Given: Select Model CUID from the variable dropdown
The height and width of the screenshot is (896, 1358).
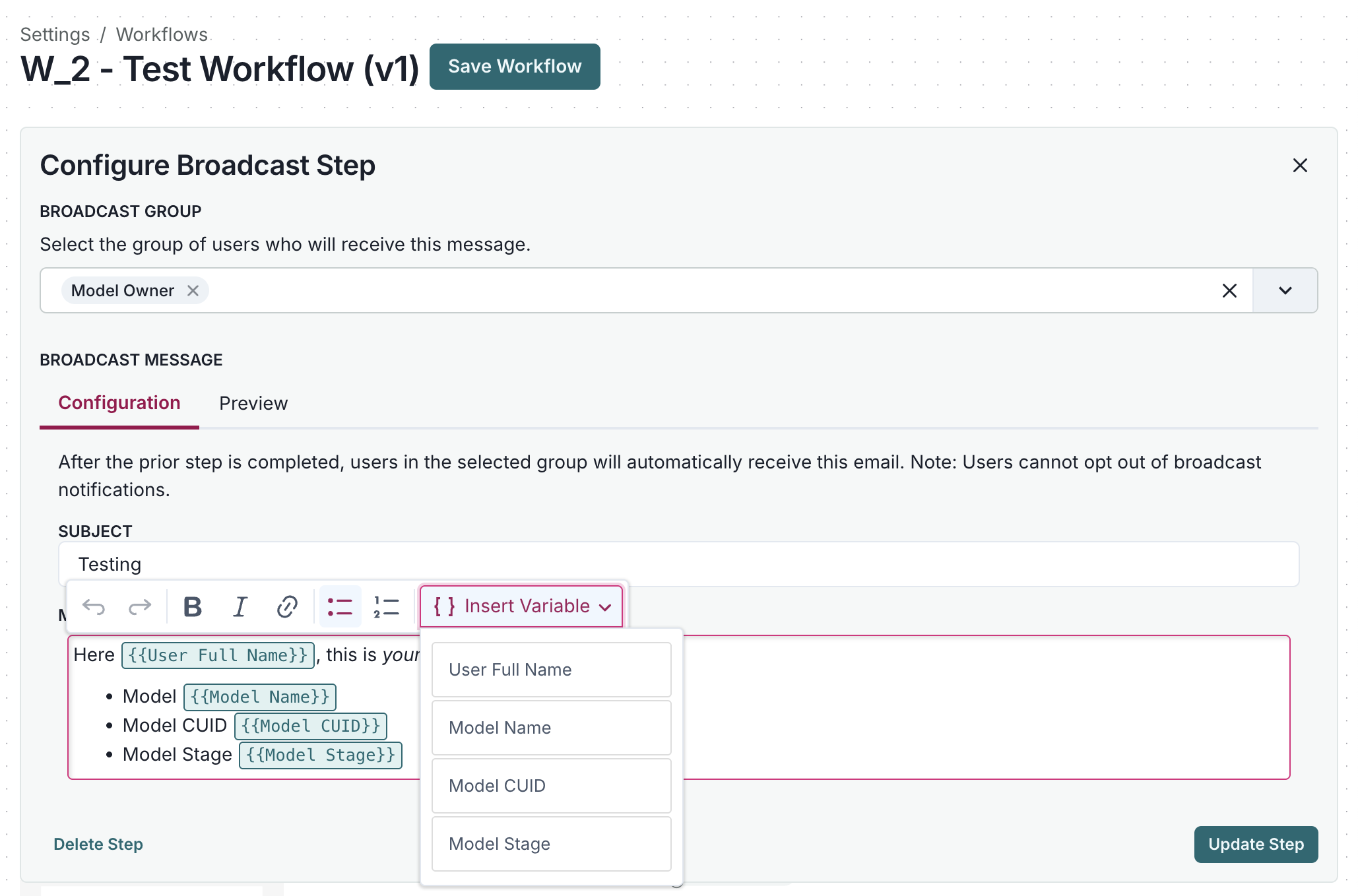Looking at the screenshot, I should [551, 785].
